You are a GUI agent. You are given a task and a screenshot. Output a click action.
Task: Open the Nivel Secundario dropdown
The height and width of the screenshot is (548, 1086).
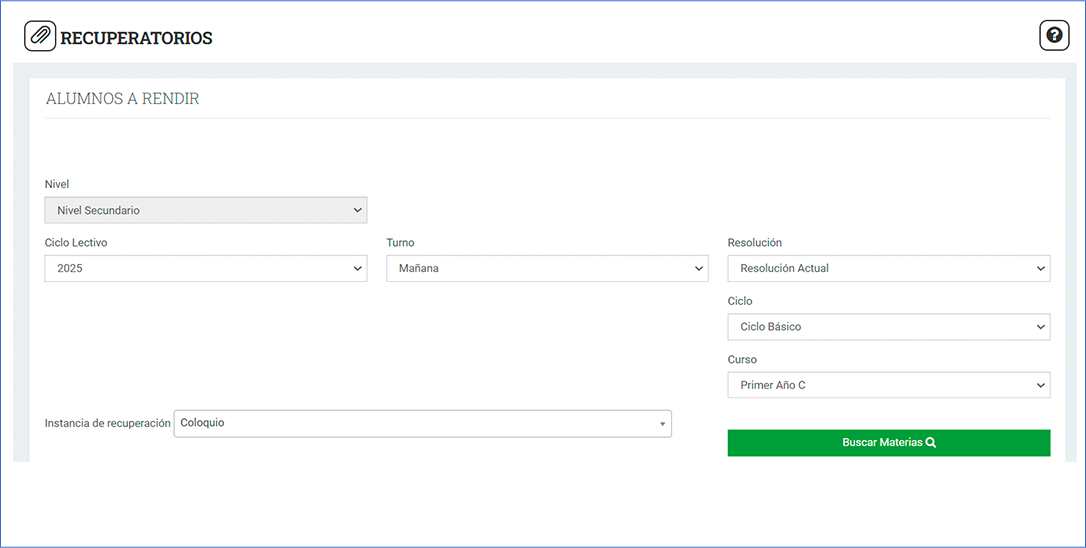(x=206, y=210)
